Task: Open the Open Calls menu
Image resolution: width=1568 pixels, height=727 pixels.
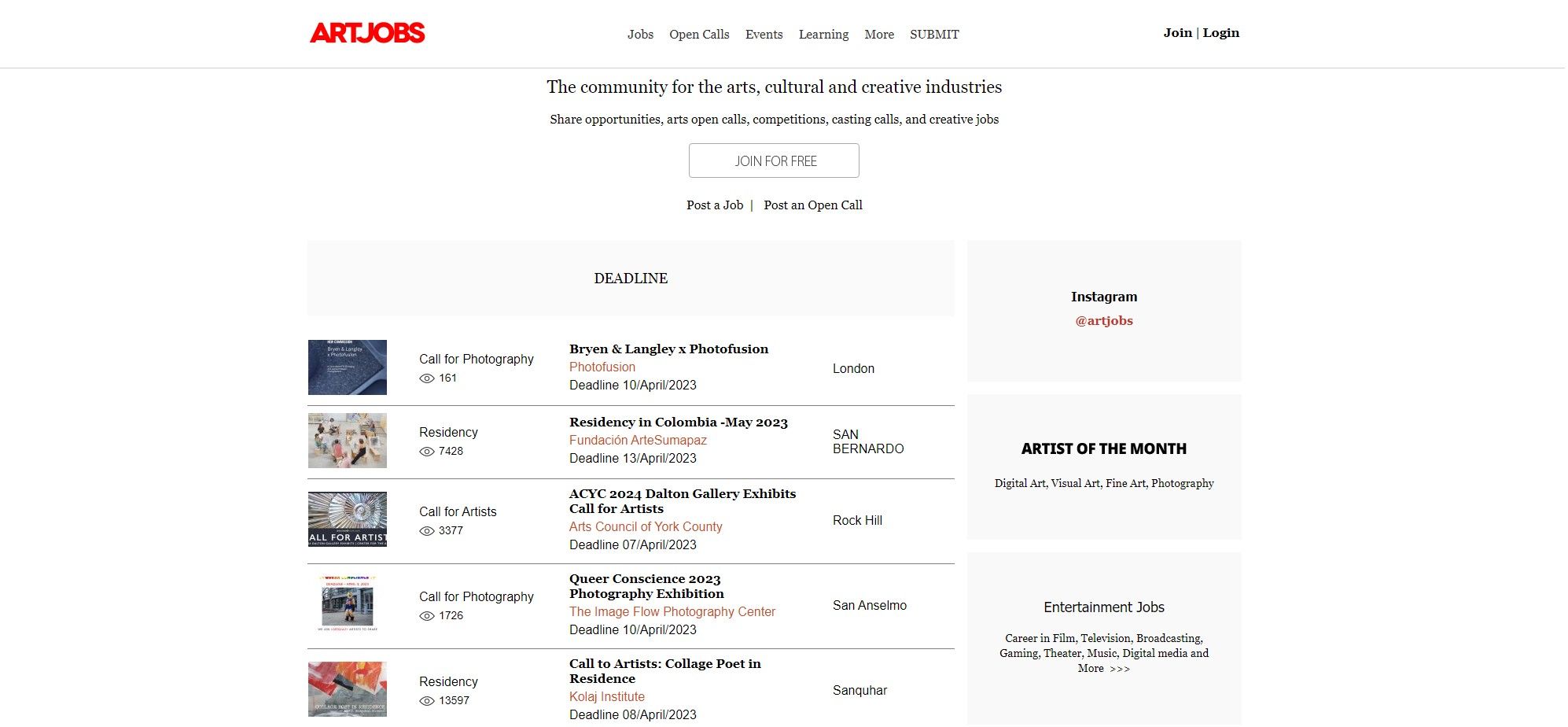Action: pyautogui.click(x=699, y=35)
